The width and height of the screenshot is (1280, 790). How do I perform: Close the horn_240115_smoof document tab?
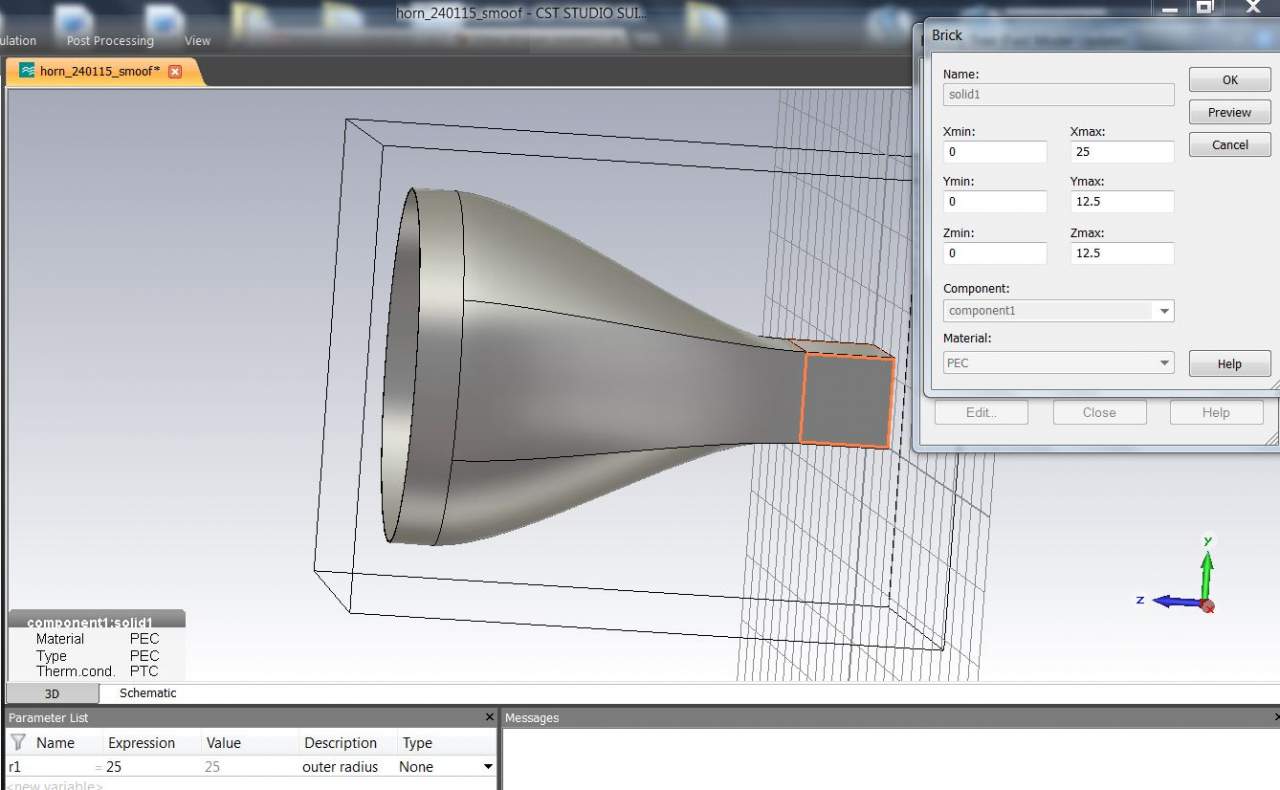coord(175,71)
